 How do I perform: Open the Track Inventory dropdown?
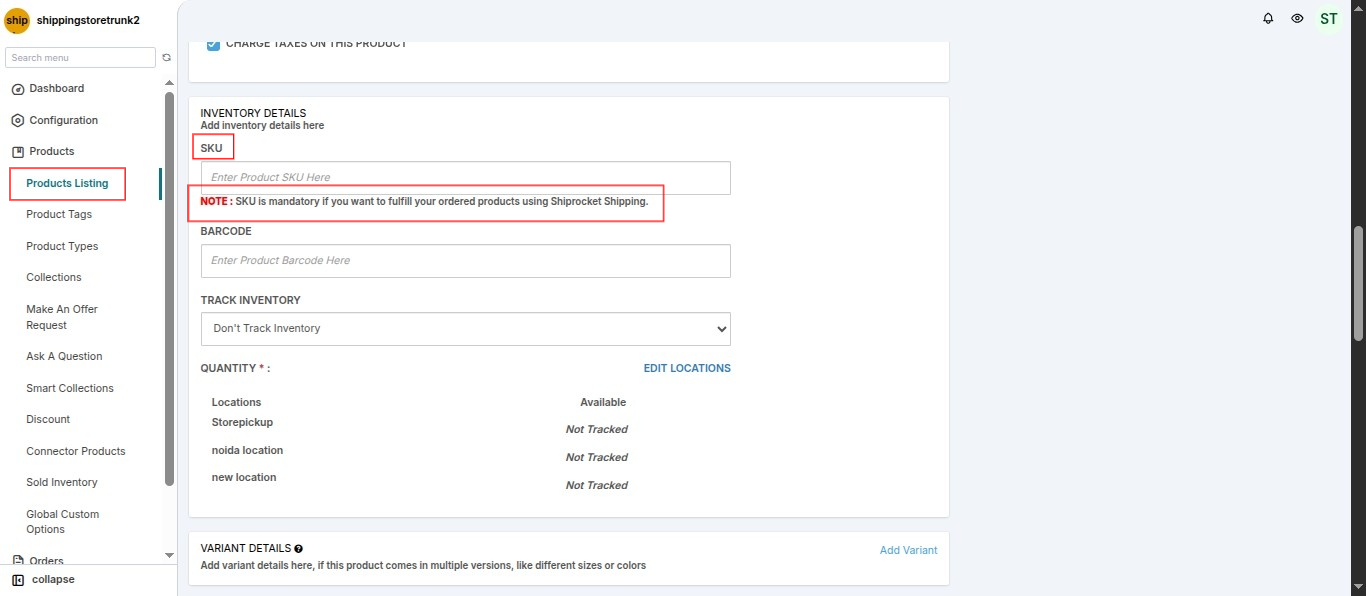point(466,329)
